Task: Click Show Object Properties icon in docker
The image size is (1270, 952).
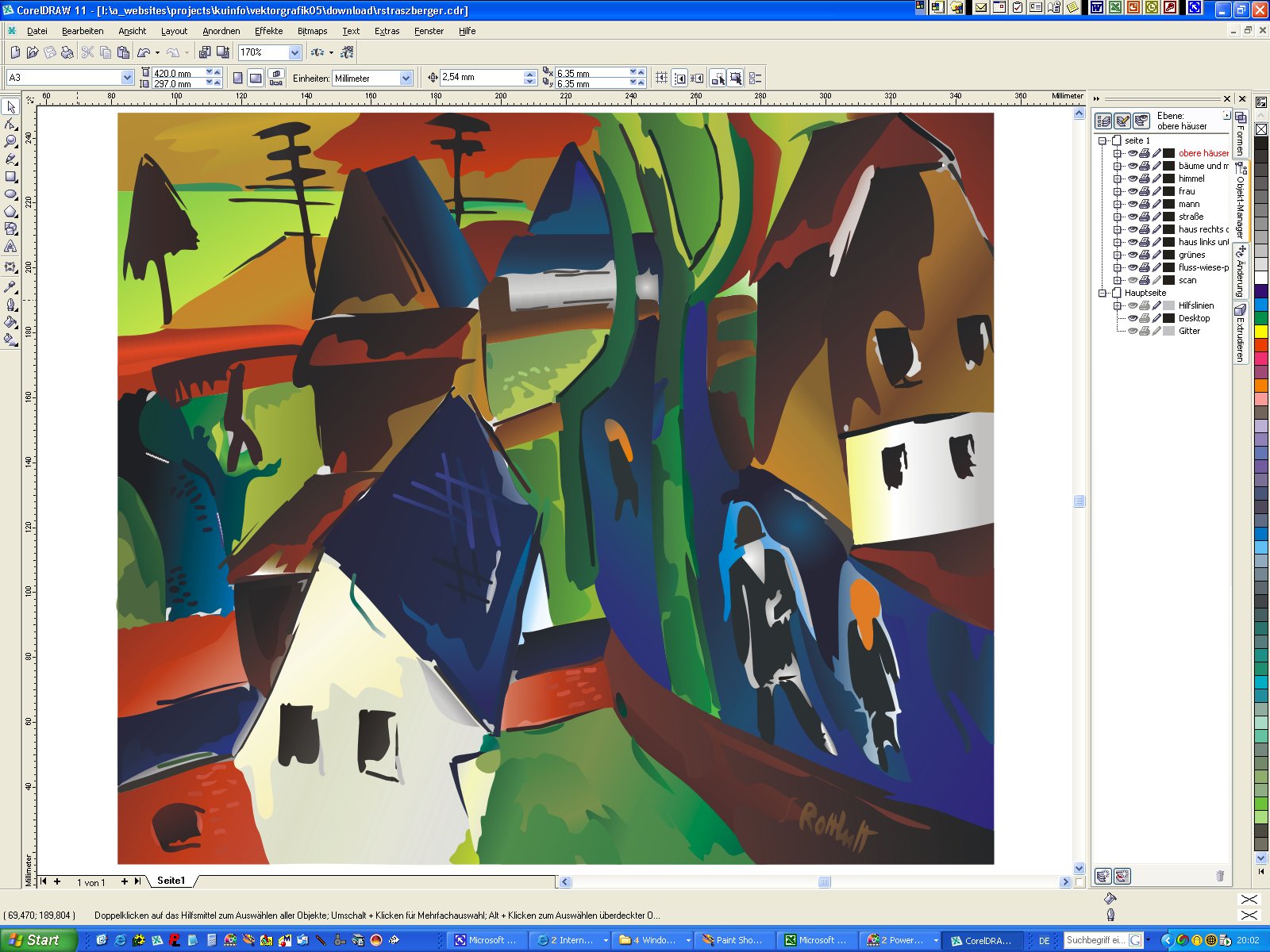Action: [1103, 121]
